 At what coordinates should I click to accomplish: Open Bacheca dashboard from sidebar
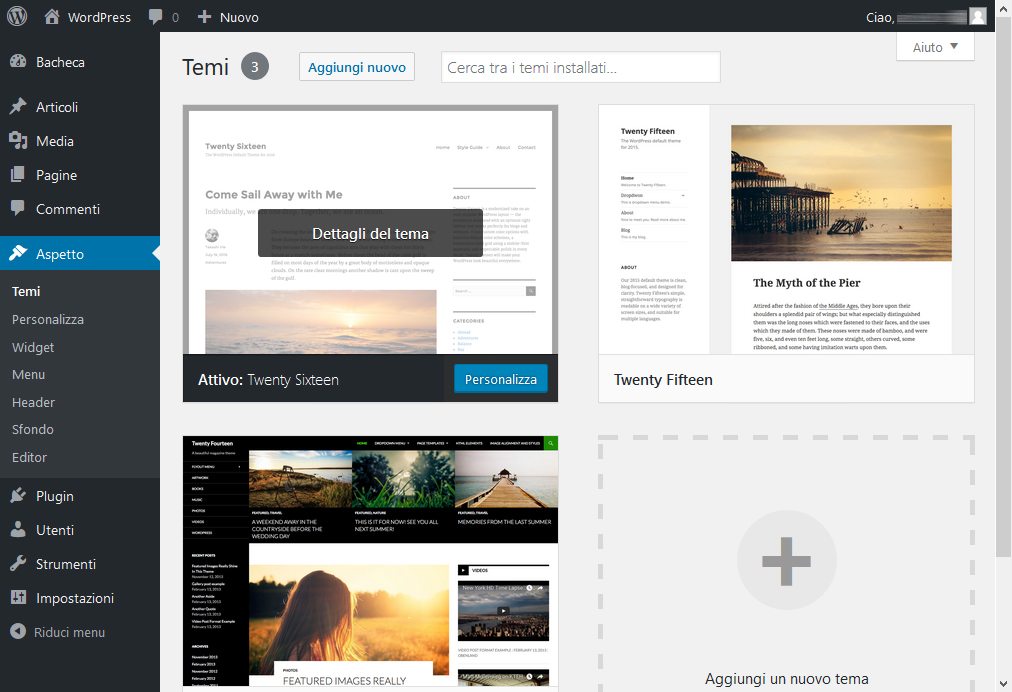click(60, 62)
